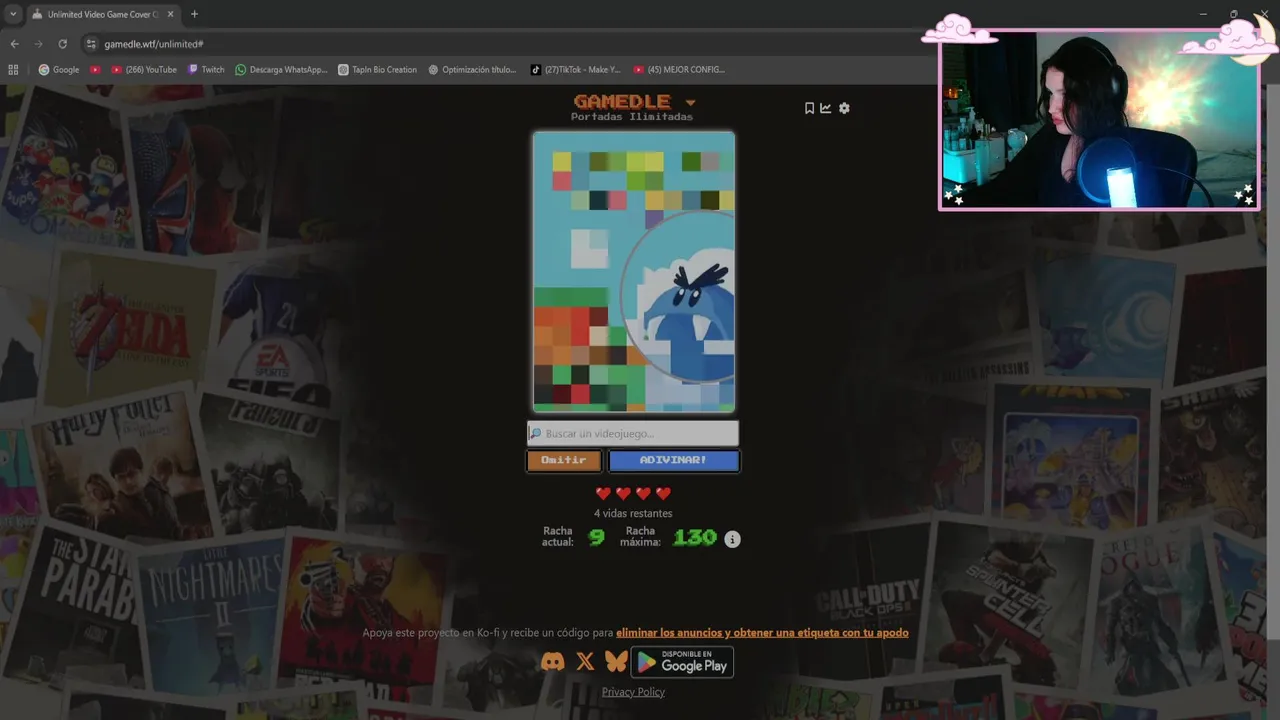This screenshot has width=1280, height=720.
Task: Click the GAMEDLE logo title
Action: pos(622,101)
